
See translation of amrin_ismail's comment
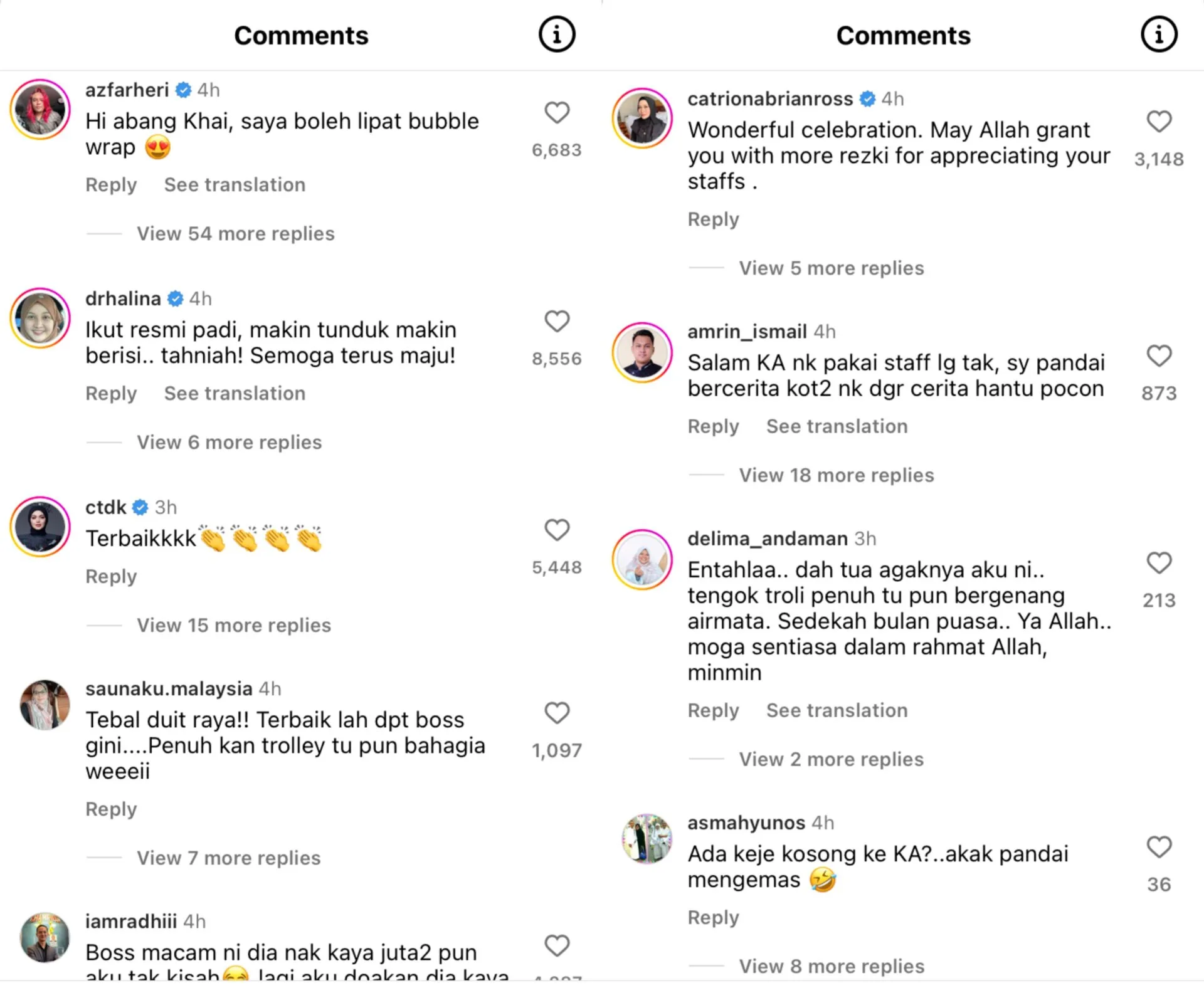[837, 426]
